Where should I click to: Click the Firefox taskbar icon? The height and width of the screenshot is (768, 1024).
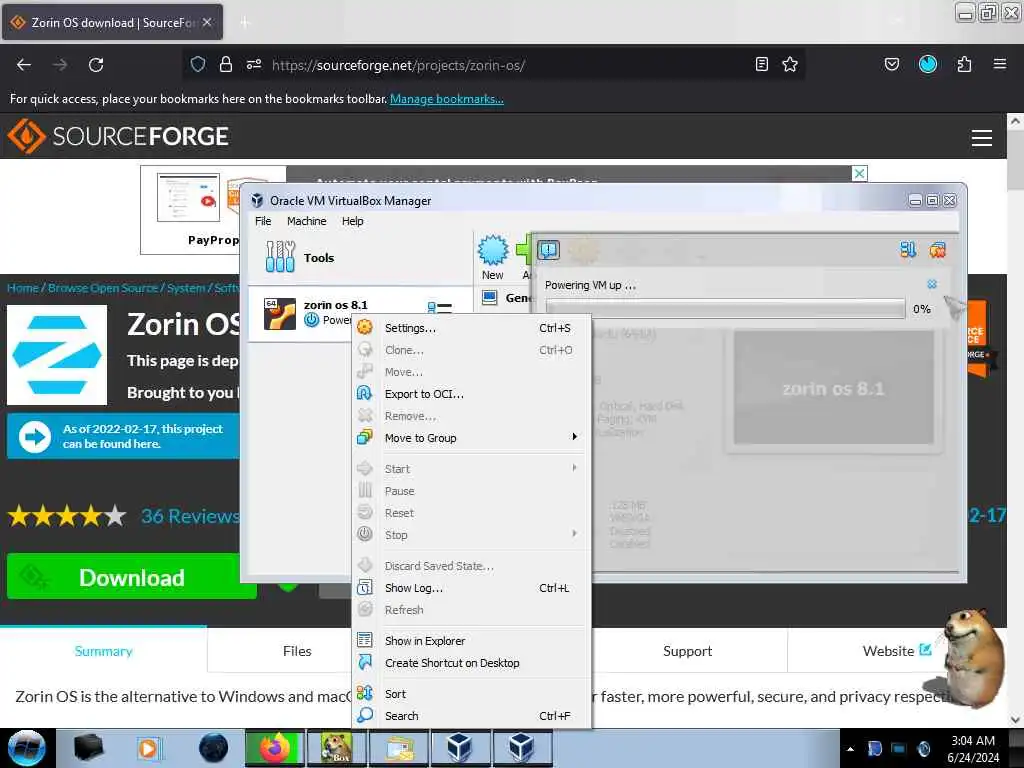pyautogui.click(x=275, y=748)
